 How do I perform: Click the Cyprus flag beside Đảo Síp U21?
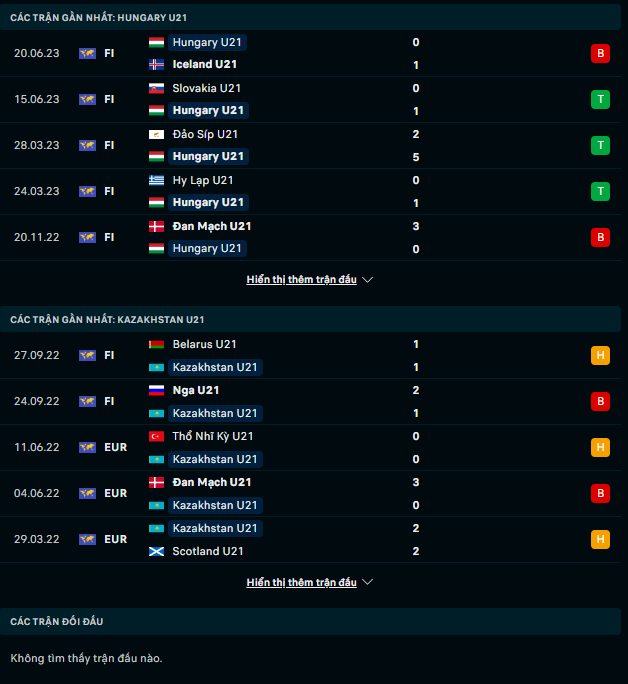(x=156, y=134)
